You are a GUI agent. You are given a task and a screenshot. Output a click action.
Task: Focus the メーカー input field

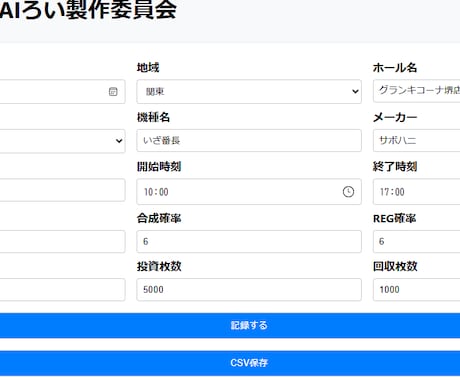(x=417, y=140)
